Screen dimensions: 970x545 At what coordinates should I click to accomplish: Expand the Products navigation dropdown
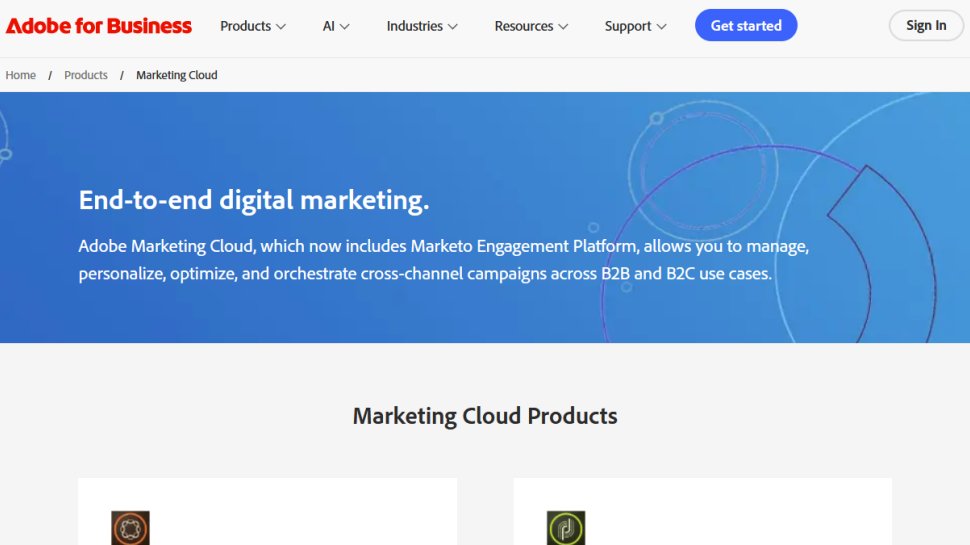pos(253,26)
